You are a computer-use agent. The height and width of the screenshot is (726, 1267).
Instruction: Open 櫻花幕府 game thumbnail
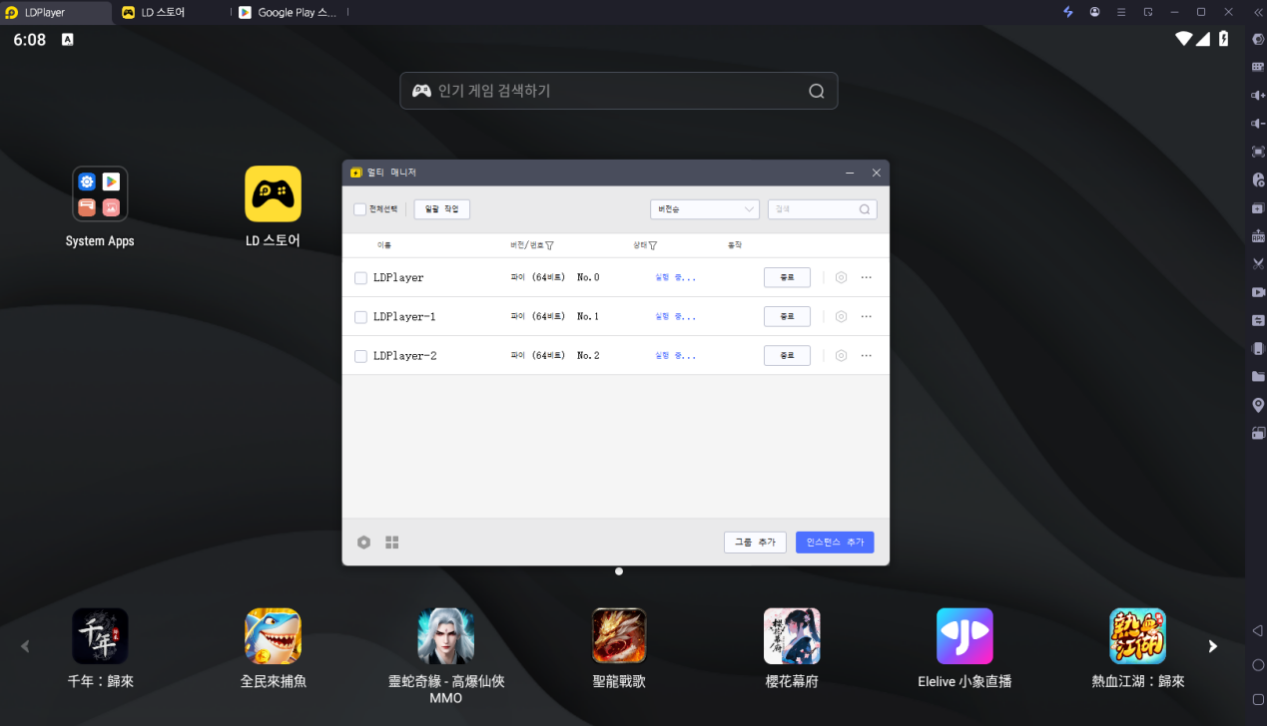pyautogui.click(x=792, y=636)
